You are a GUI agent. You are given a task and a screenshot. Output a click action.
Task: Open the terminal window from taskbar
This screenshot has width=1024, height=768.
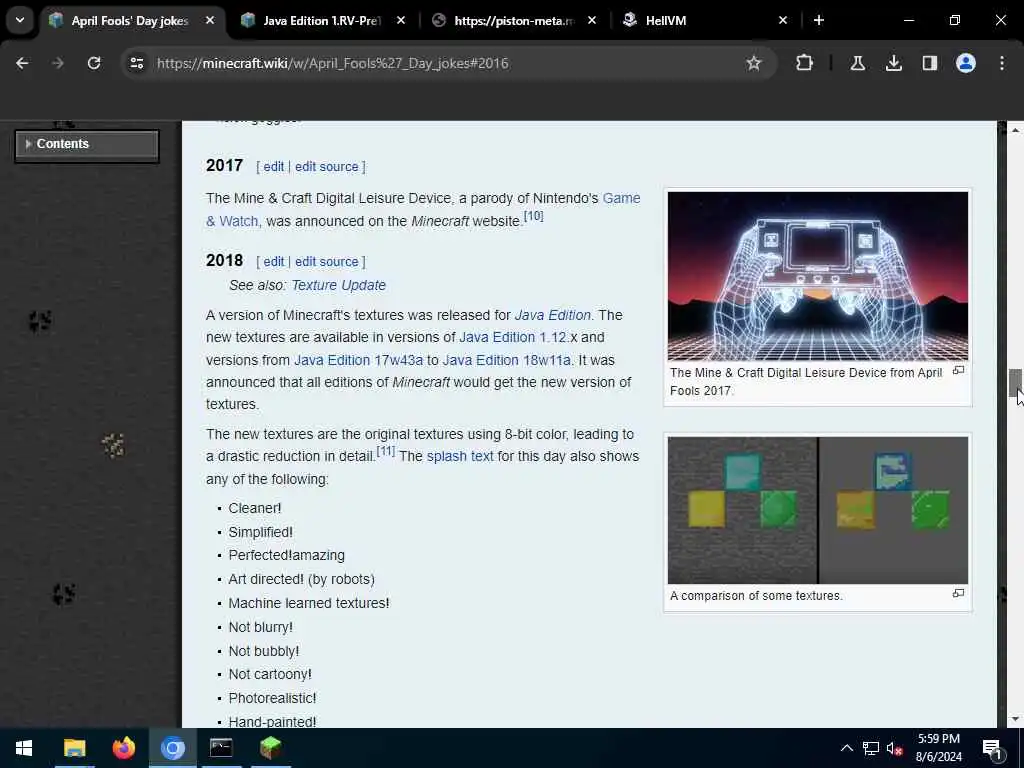(x=221, y=748)
